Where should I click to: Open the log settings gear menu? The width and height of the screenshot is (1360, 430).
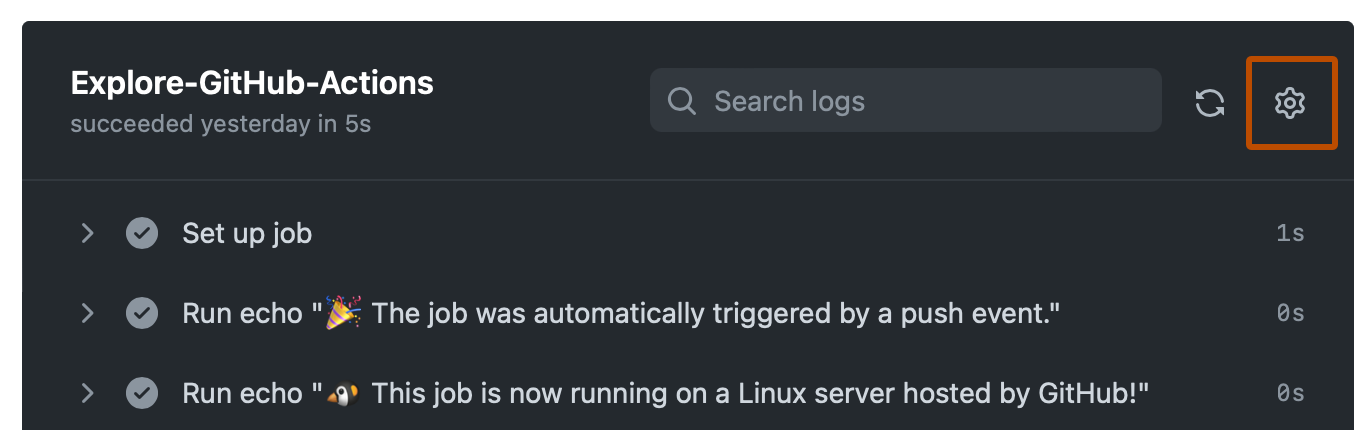point(1290,102)
